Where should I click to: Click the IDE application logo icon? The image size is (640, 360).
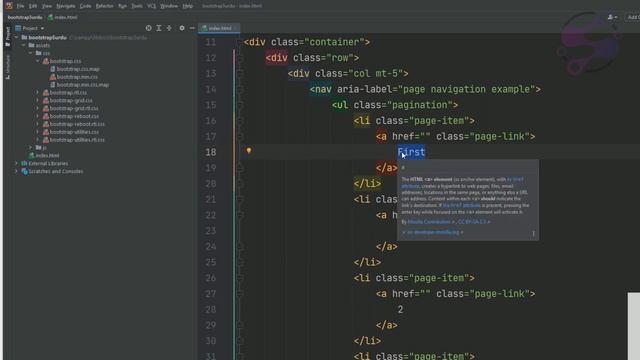coord(9,6)
